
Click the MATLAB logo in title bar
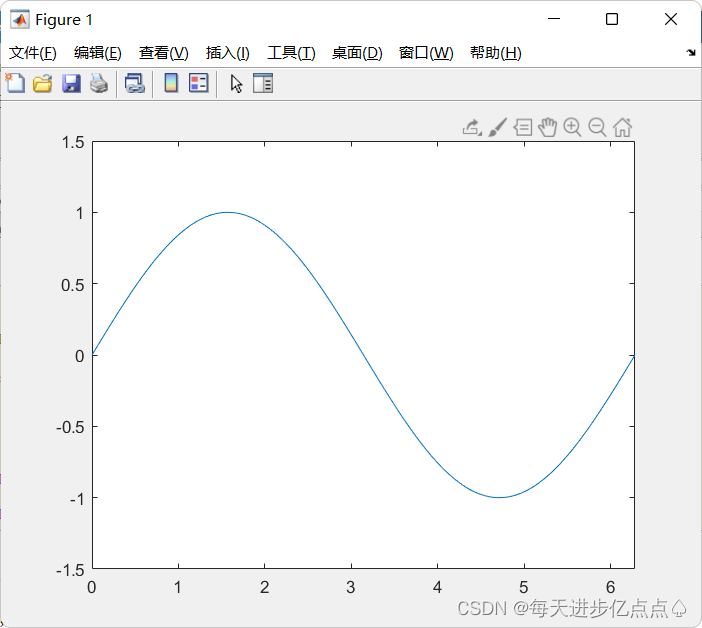point(20,19)
